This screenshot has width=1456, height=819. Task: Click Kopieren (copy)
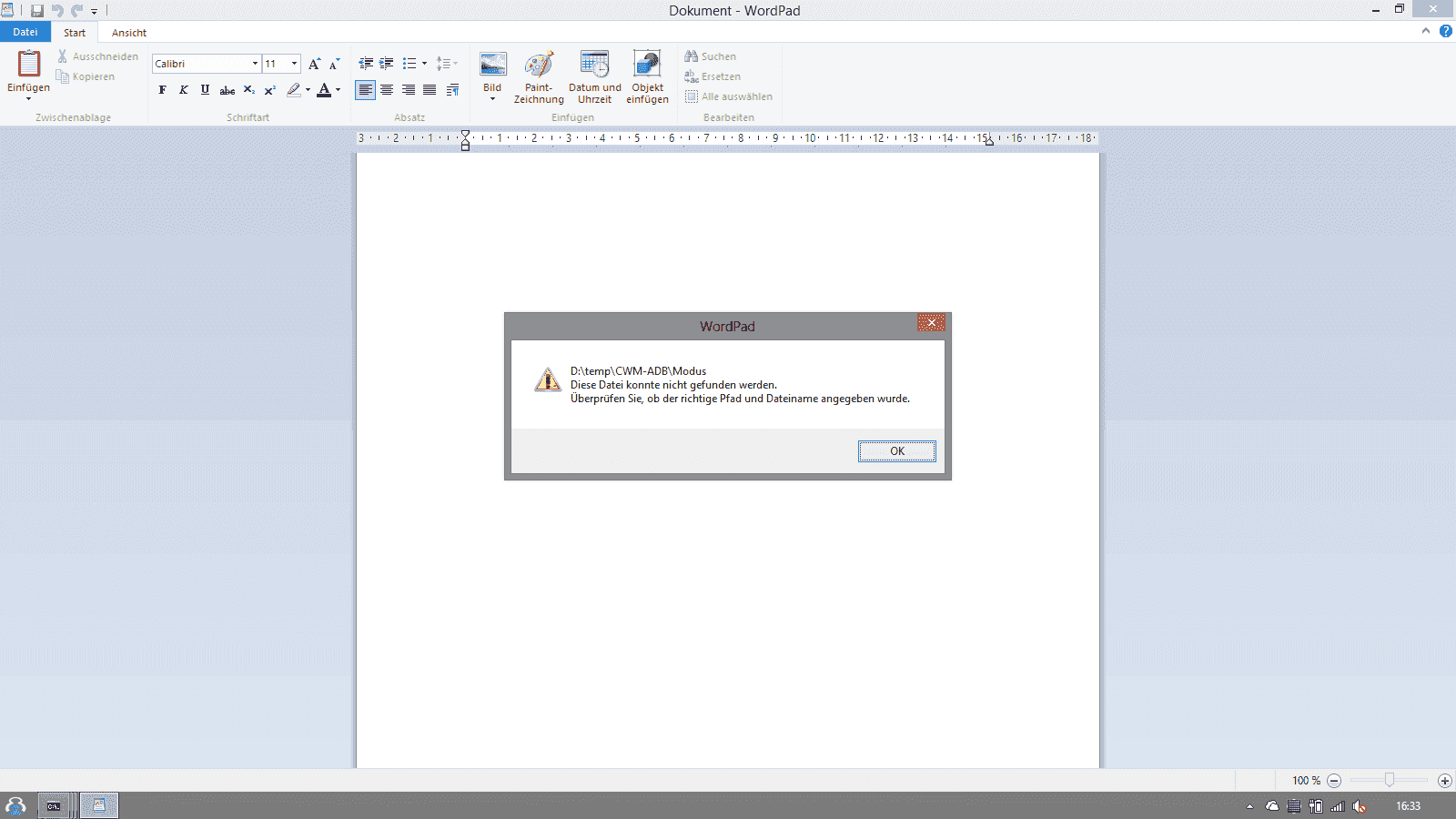86,76
